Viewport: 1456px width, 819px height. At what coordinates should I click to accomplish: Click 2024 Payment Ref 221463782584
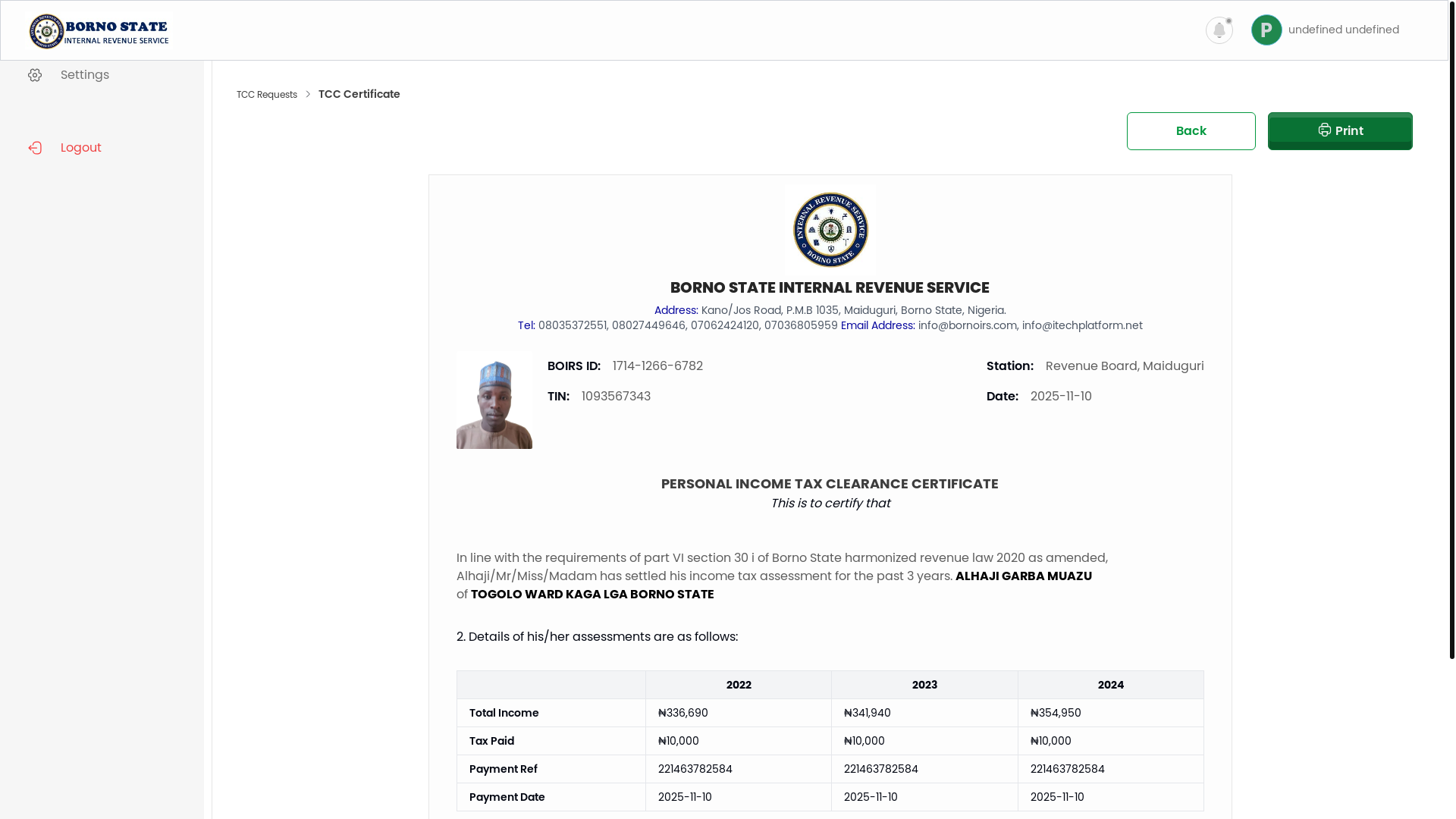pos(1068,769)
